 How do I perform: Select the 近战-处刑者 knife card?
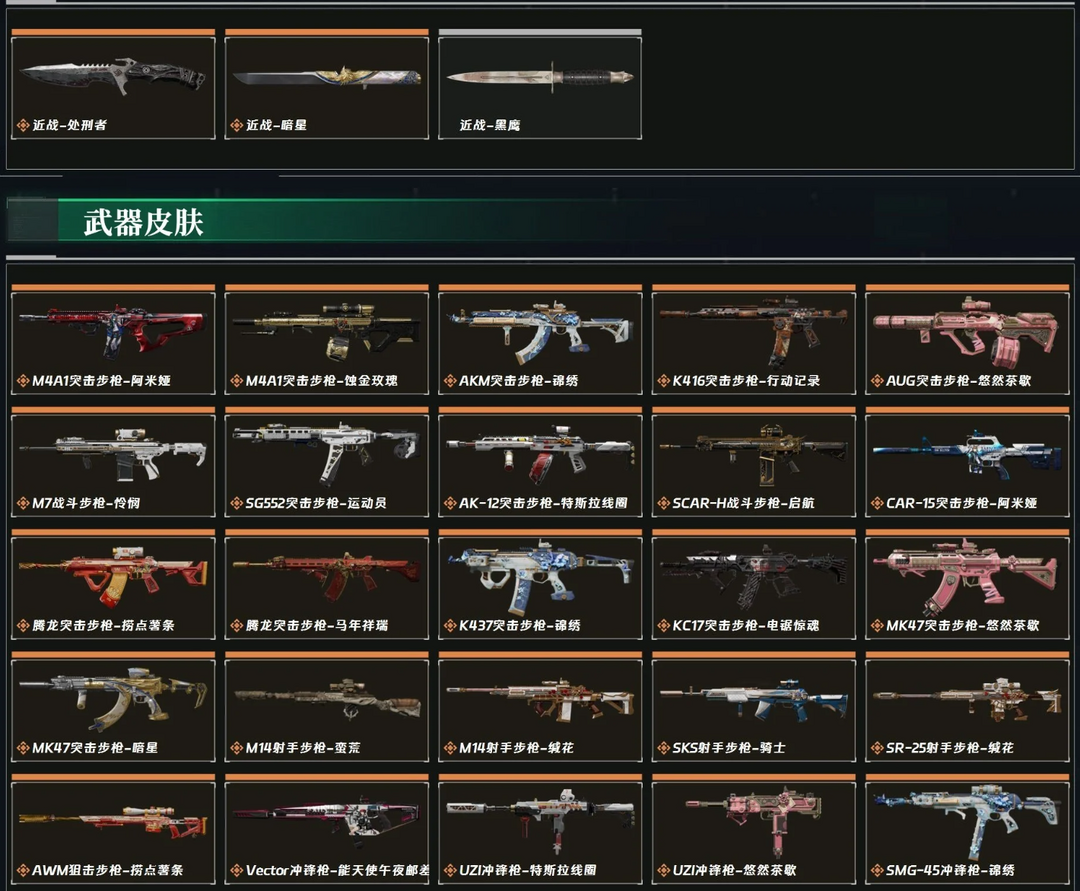(113, 87)
